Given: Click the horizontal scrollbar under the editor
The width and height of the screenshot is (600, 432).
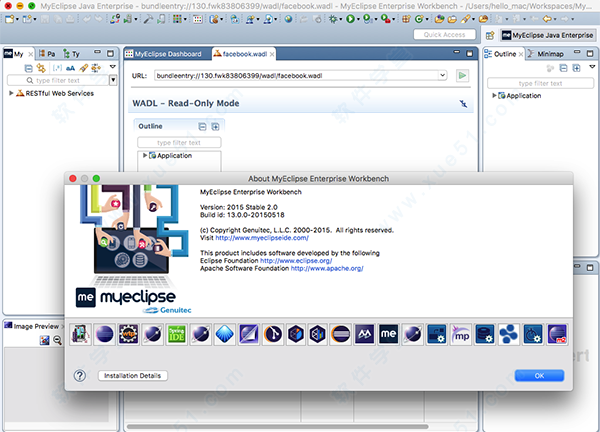Looking at the screenshot, I should (277, 426).
